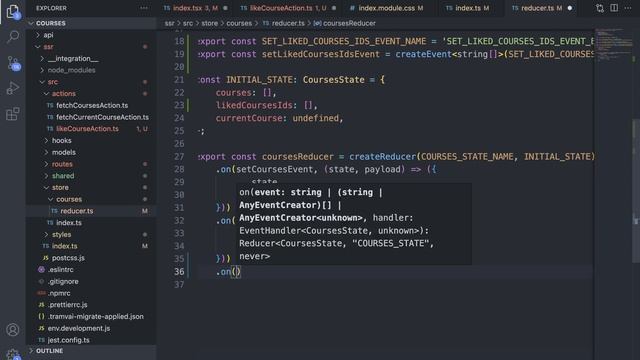Click 'likedCoursesIds' on line 23
The width and height of the screenshot is (640, 360).
(254, 105)
